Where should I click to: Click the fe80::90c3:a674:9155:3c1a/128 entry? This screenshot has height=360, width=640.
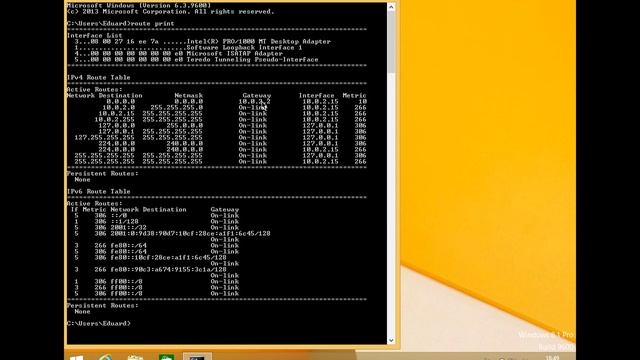tap(168, 270)
